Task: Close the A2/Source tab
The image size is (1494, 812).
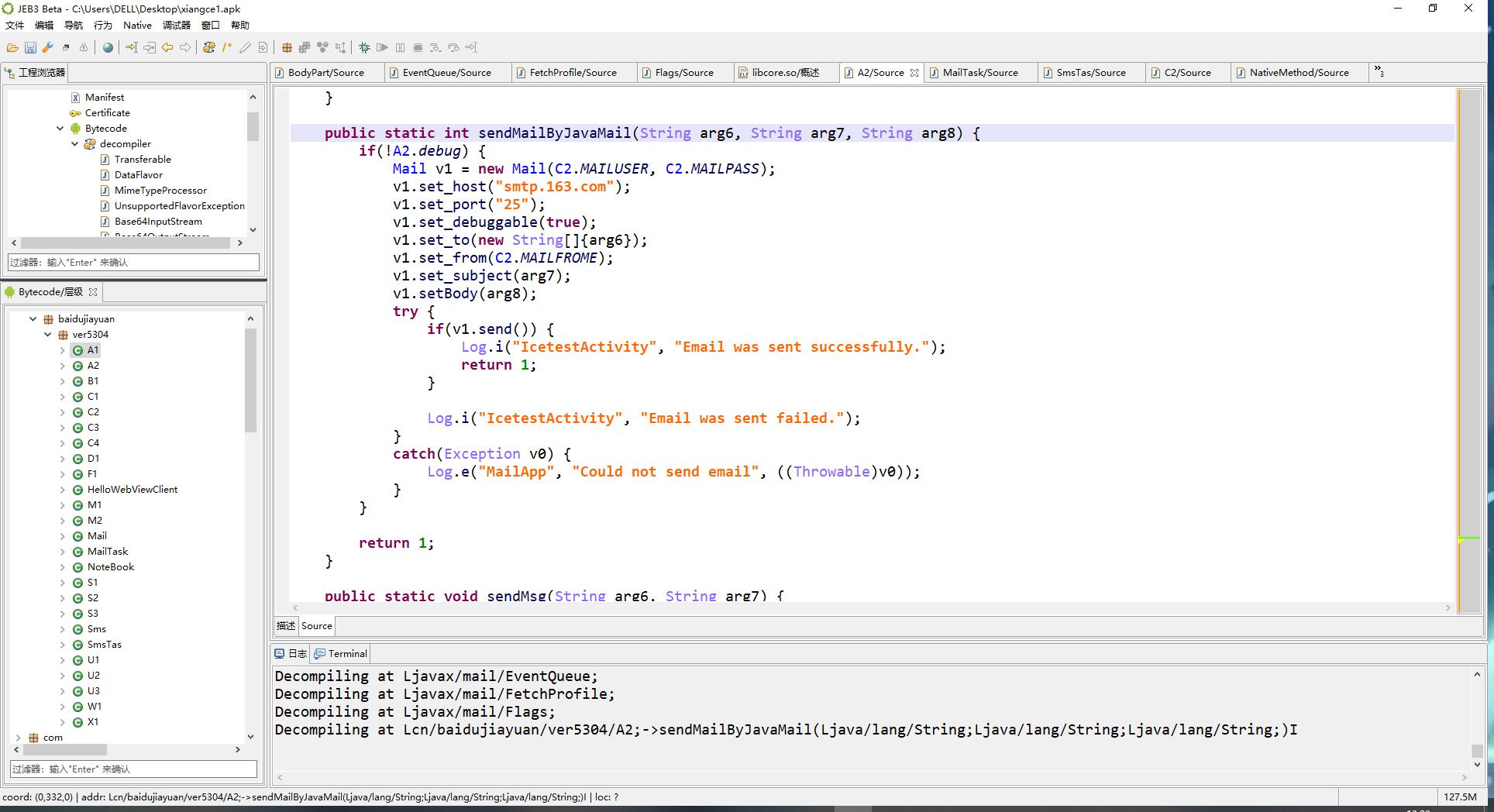Action: (x=914, y=73)
